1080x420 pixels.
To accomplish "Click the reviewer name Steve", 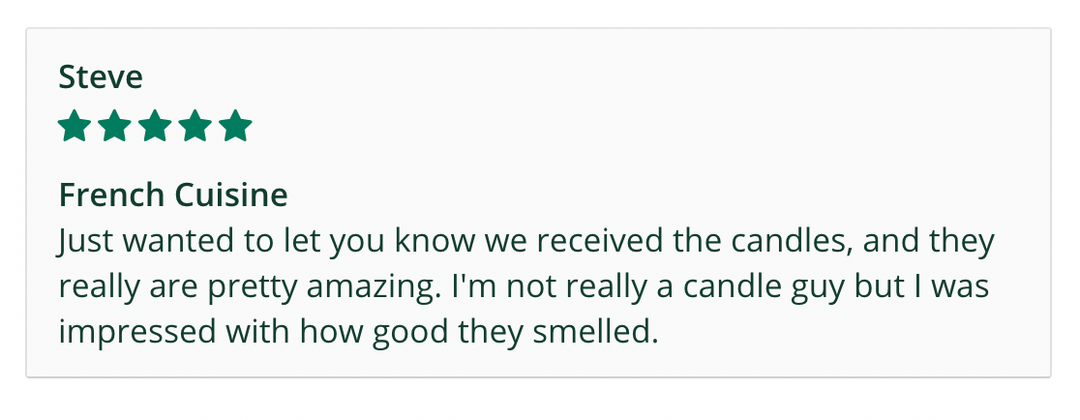I will pyautogui.click(x=101, y=77).
